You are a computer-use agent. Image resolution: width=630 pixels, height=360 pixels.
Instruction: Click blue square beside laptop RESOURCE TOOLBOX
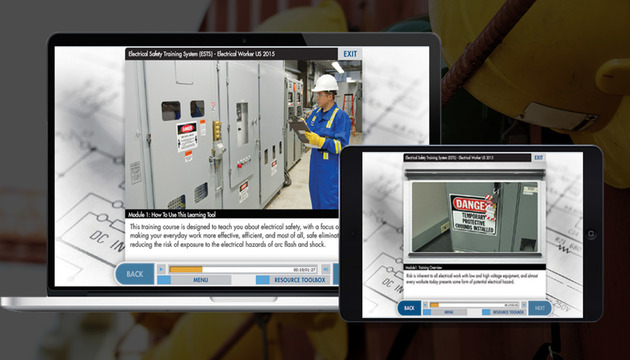pos(262,280)
